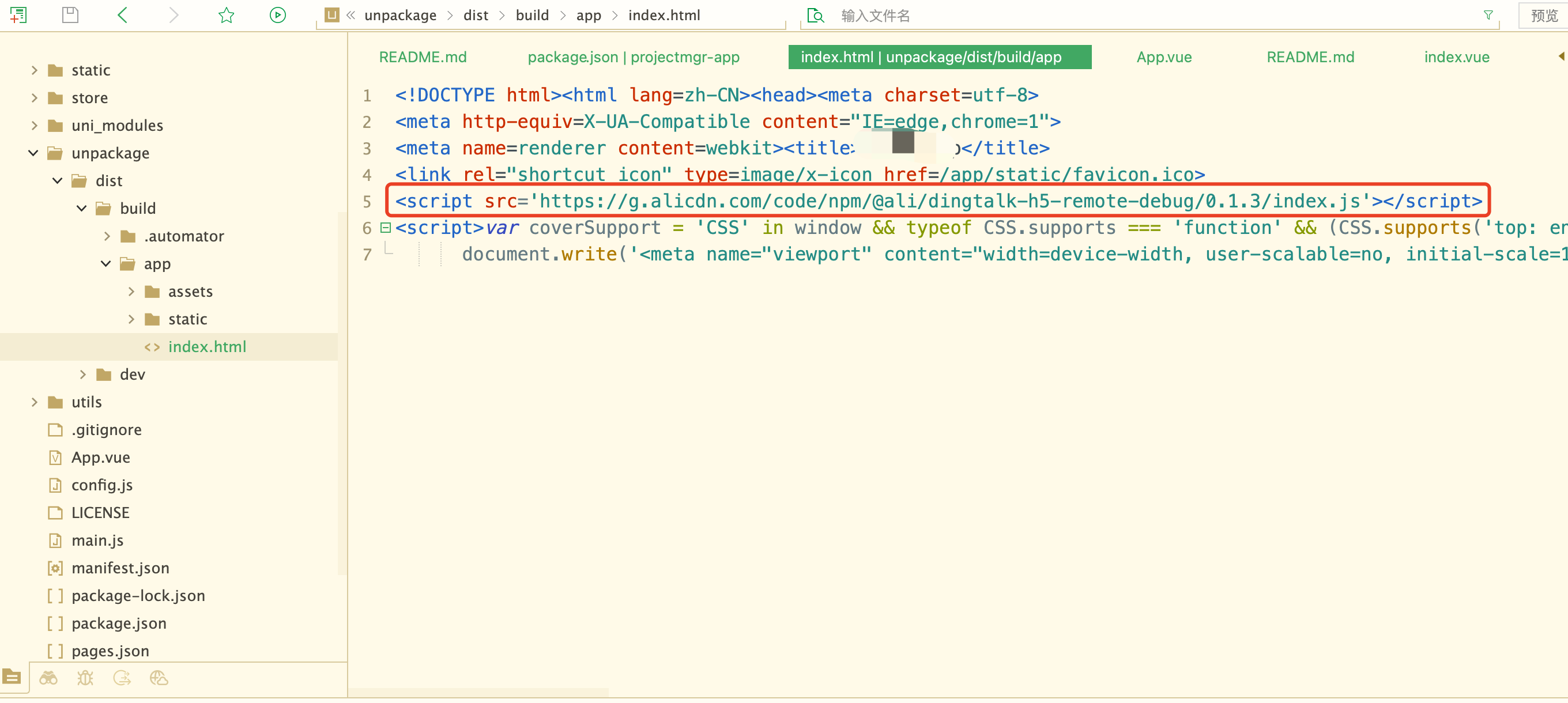The image size is (1568, 703).
Task: Expand the uni_modules folder
Action: 34,126
